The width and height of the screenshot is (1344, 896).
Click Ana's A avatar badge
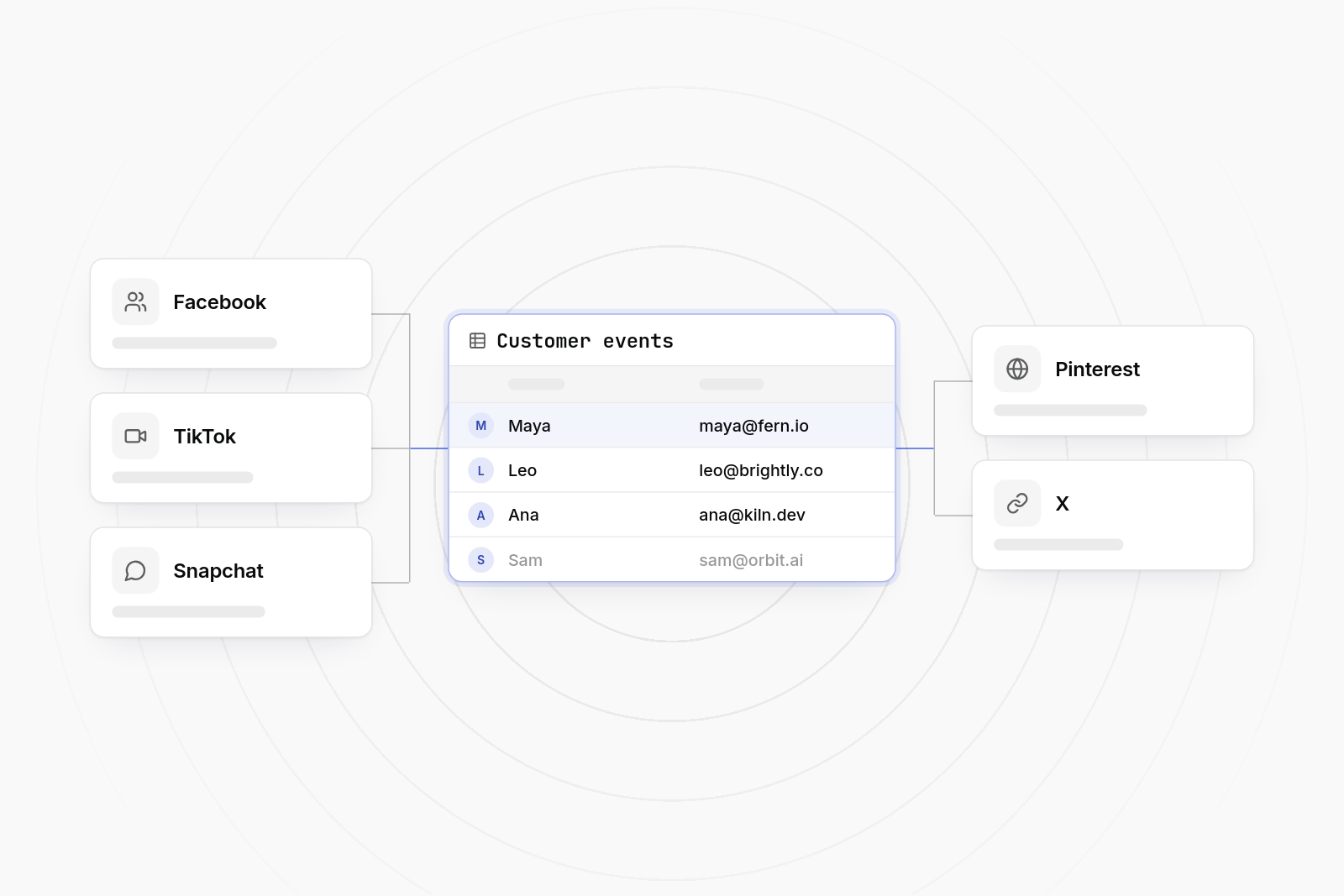click(480, 515)
